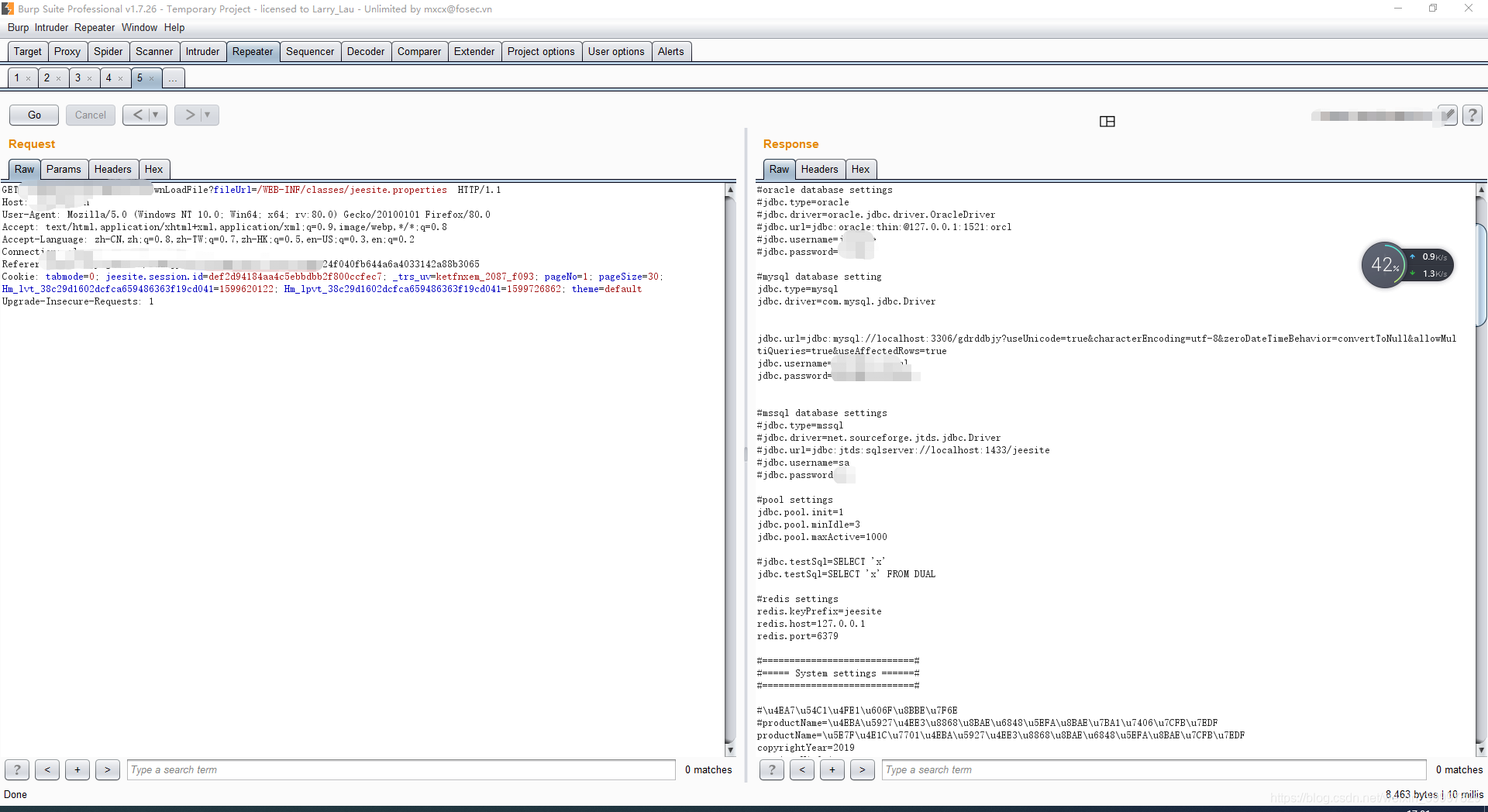The width and height of the screenshot is (1488, 812).
Task: Select Repeater sub-tab 1
Action: [16, 77]
